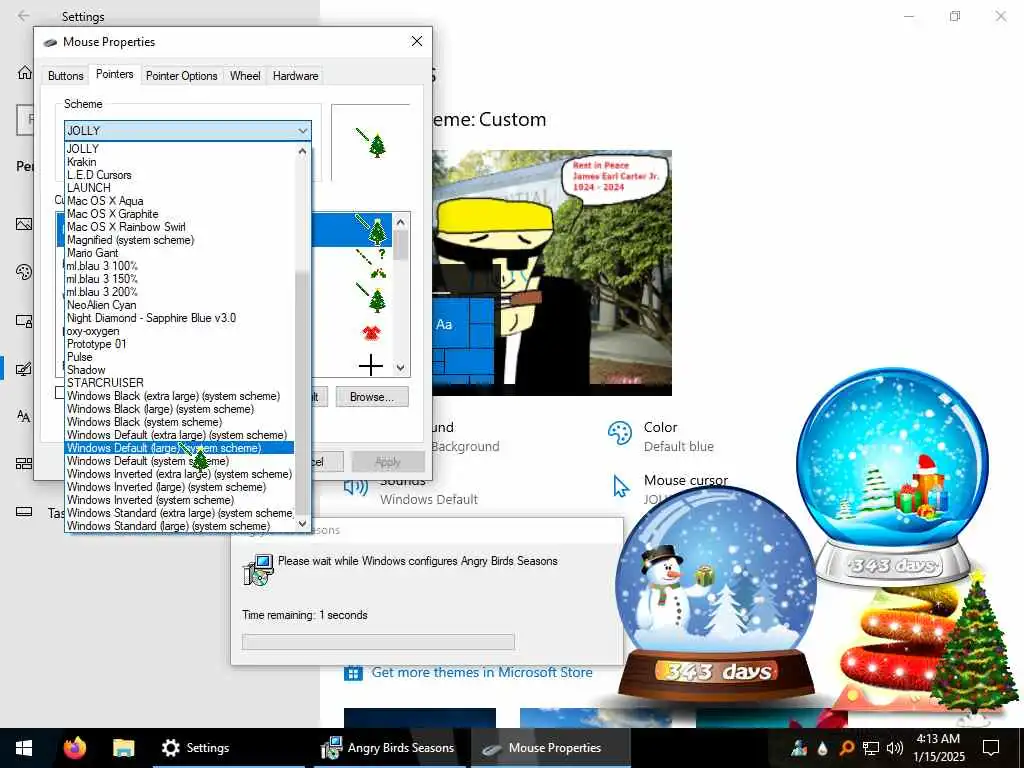
Task: Choose Windows Standard (large) scheme
Action: [180, 526]
